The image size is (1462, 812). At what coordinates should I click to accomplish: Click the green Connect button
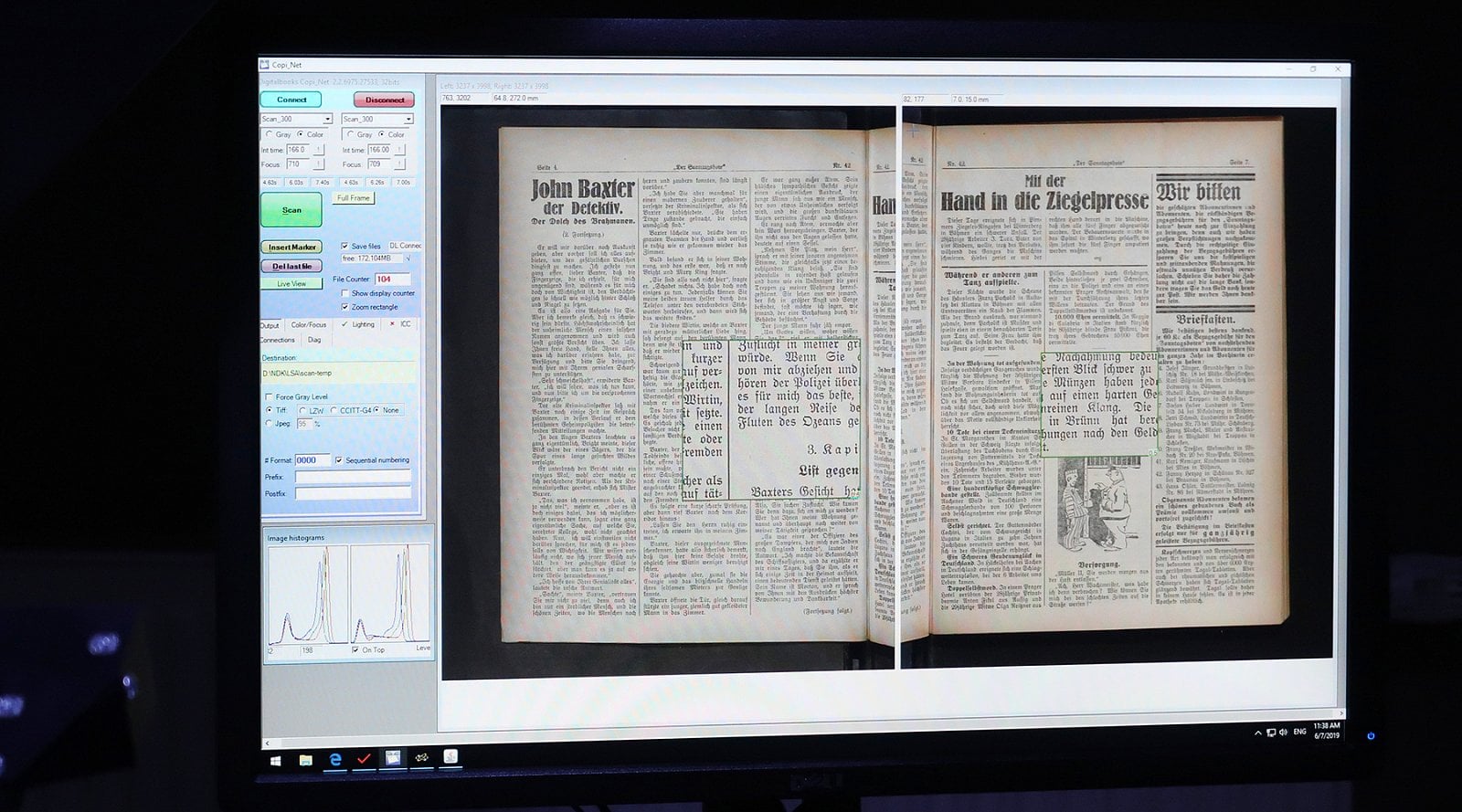click(291, 100)
